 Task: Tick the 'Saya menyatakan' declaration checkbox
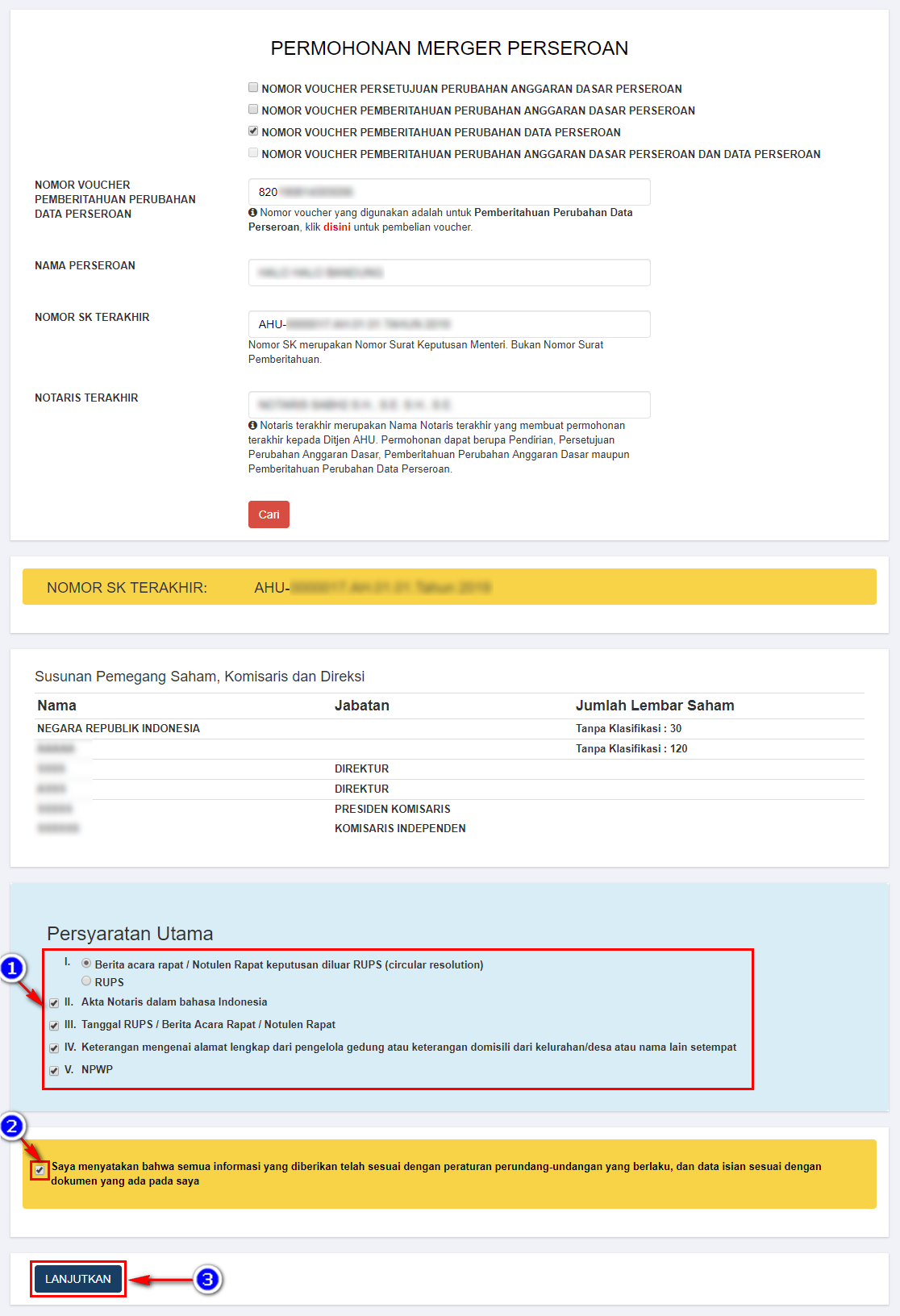pyautogui.click(x=40, y=1170)
